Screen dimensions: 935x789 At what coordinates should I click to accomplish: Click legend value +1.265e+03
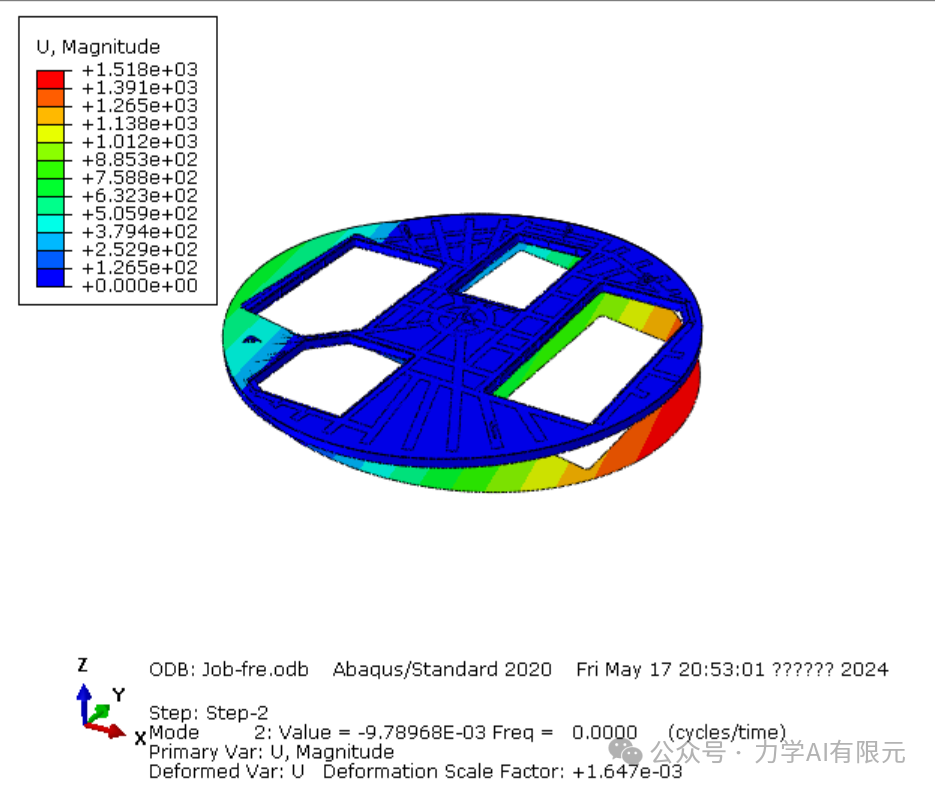tap(140, 106)
